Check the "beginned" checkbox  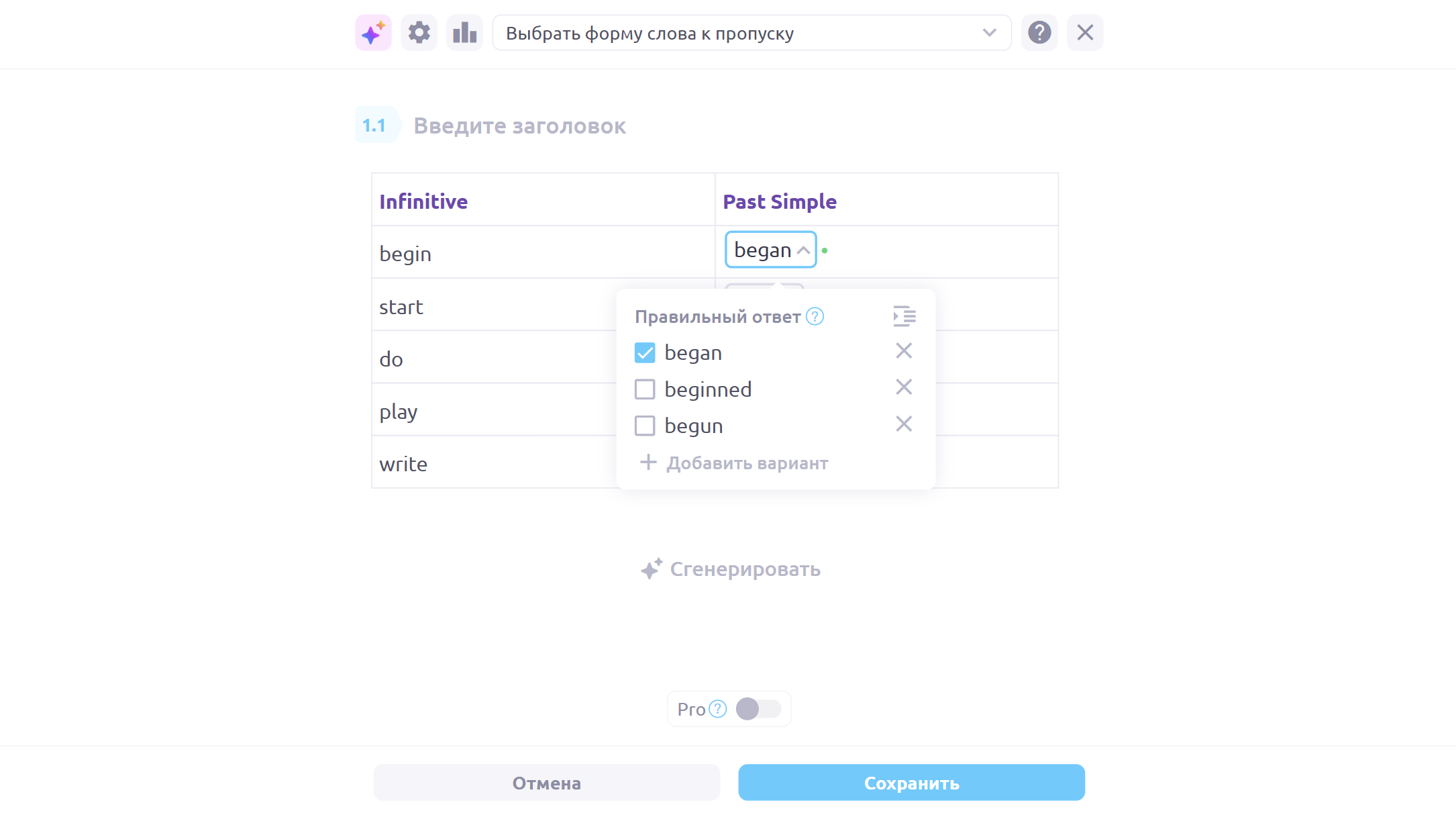645,389
